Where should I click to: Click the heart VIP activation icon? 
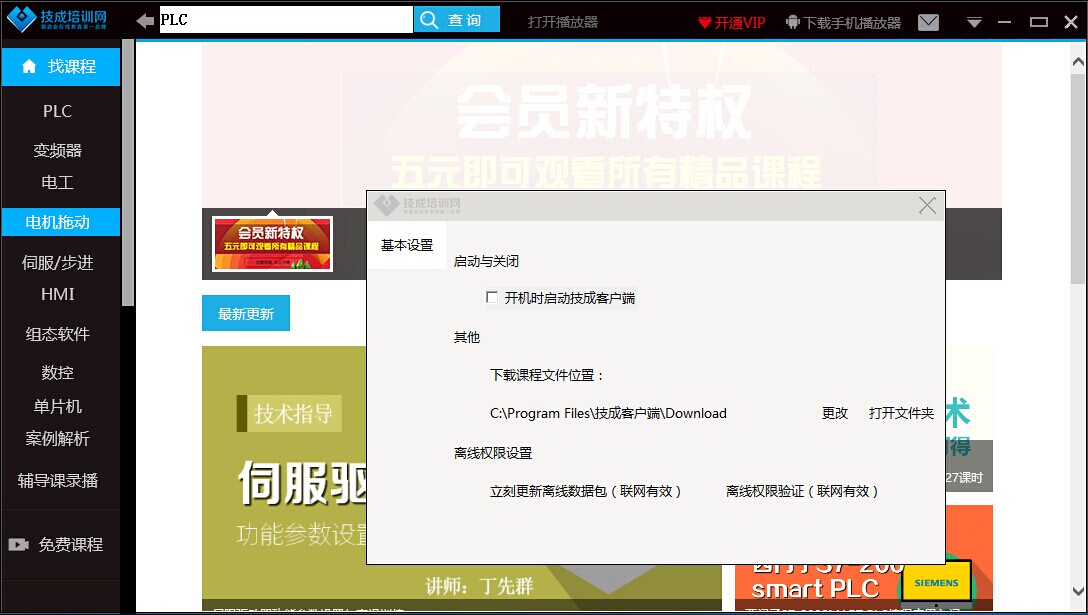pos(704,22)
